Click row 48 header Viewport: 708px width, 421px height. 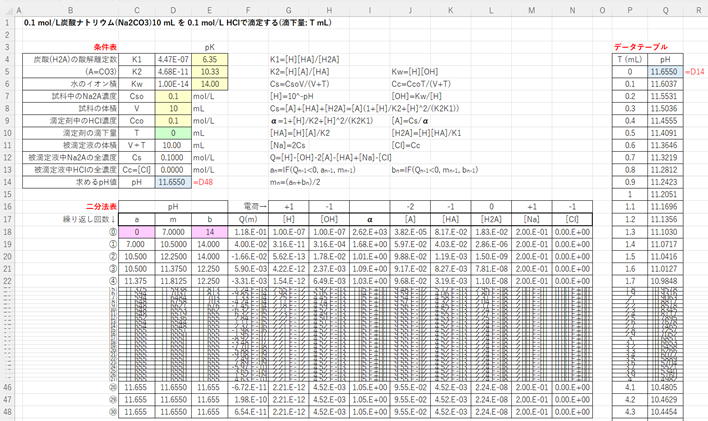click(7, 412)
